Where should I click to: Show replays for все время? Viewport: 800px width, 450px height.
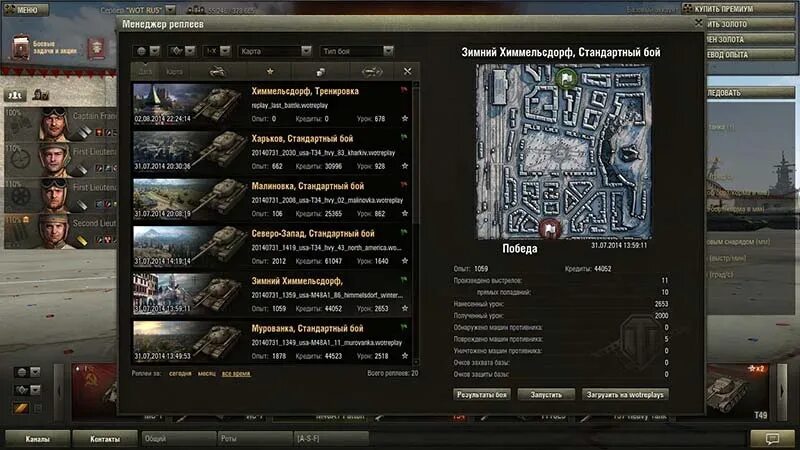(236, 373)
